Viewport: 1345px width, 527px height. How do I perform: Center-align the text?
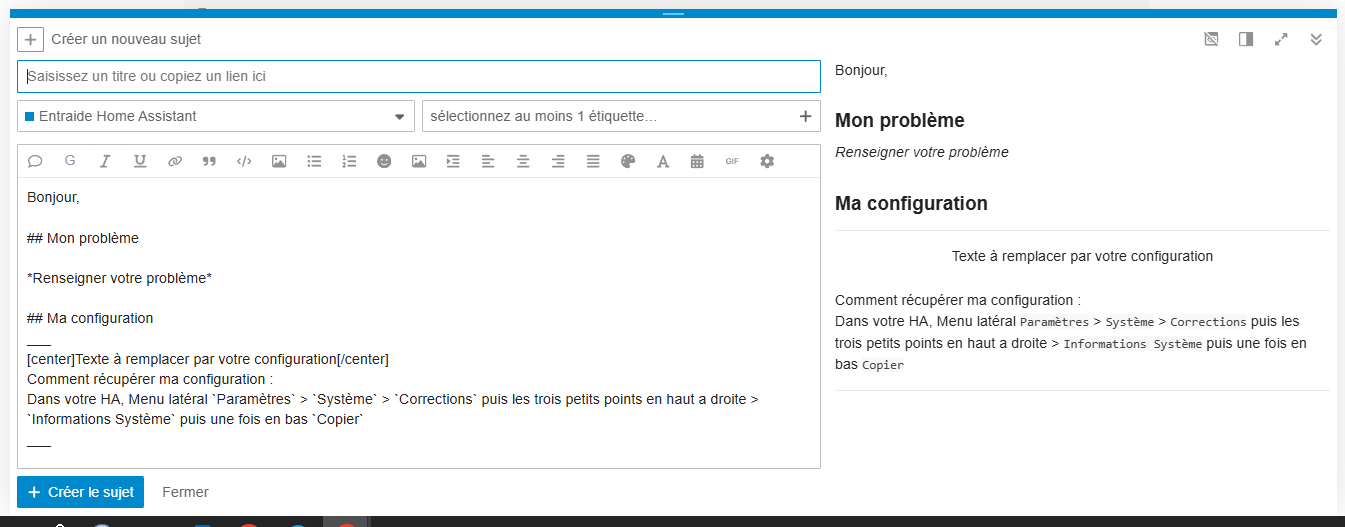click(523, 161)
